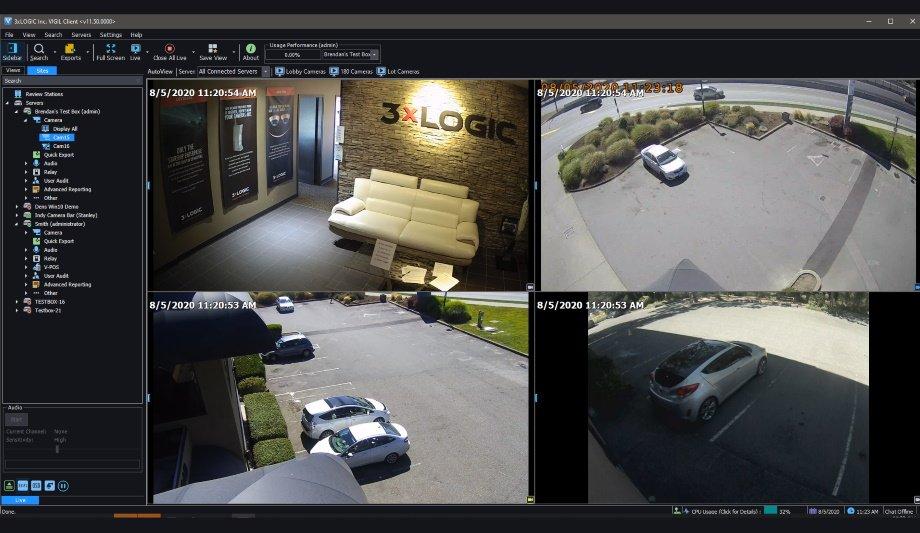
Task: Click the sidebar Search input field
Action: click(x=72, y=81)
